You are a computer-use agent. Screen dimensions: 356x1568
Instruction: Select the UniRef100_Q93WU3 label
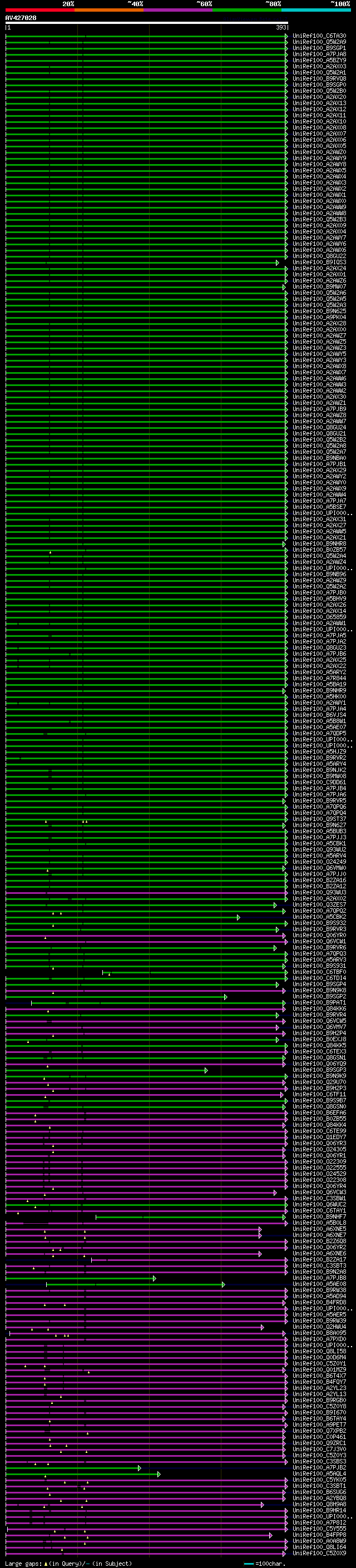(319, 892)
